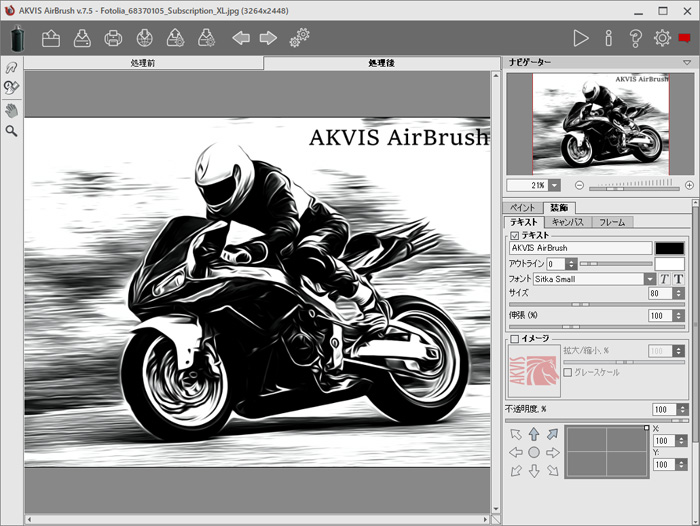Move watermark to top-left arrow
The width and height of the screenshot is (700, 526).
pos(516,434)
